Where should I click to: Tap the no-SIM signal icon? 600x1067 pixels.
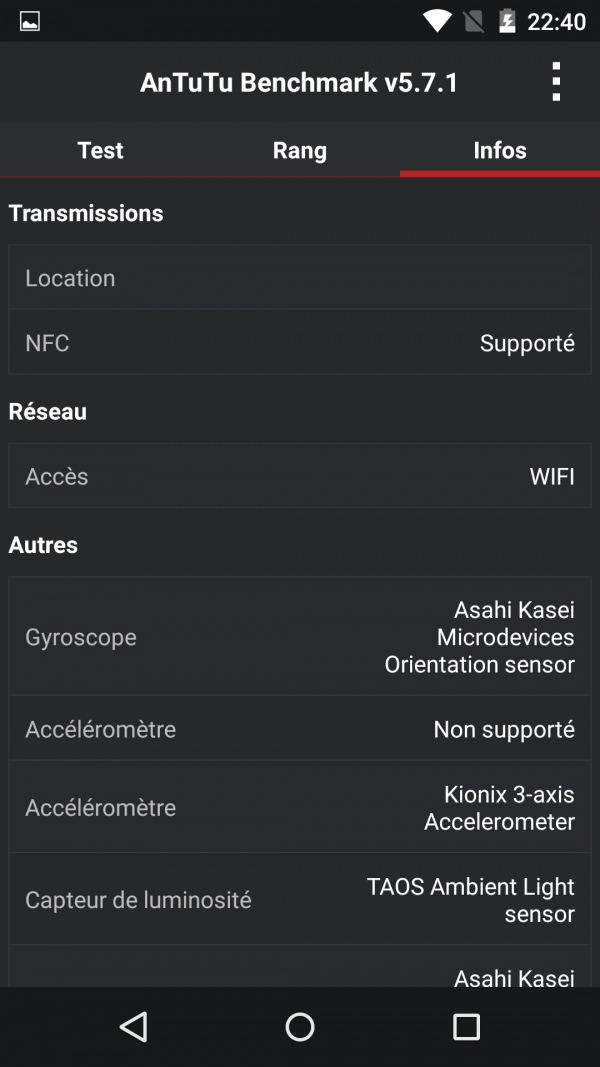[474, 21]
